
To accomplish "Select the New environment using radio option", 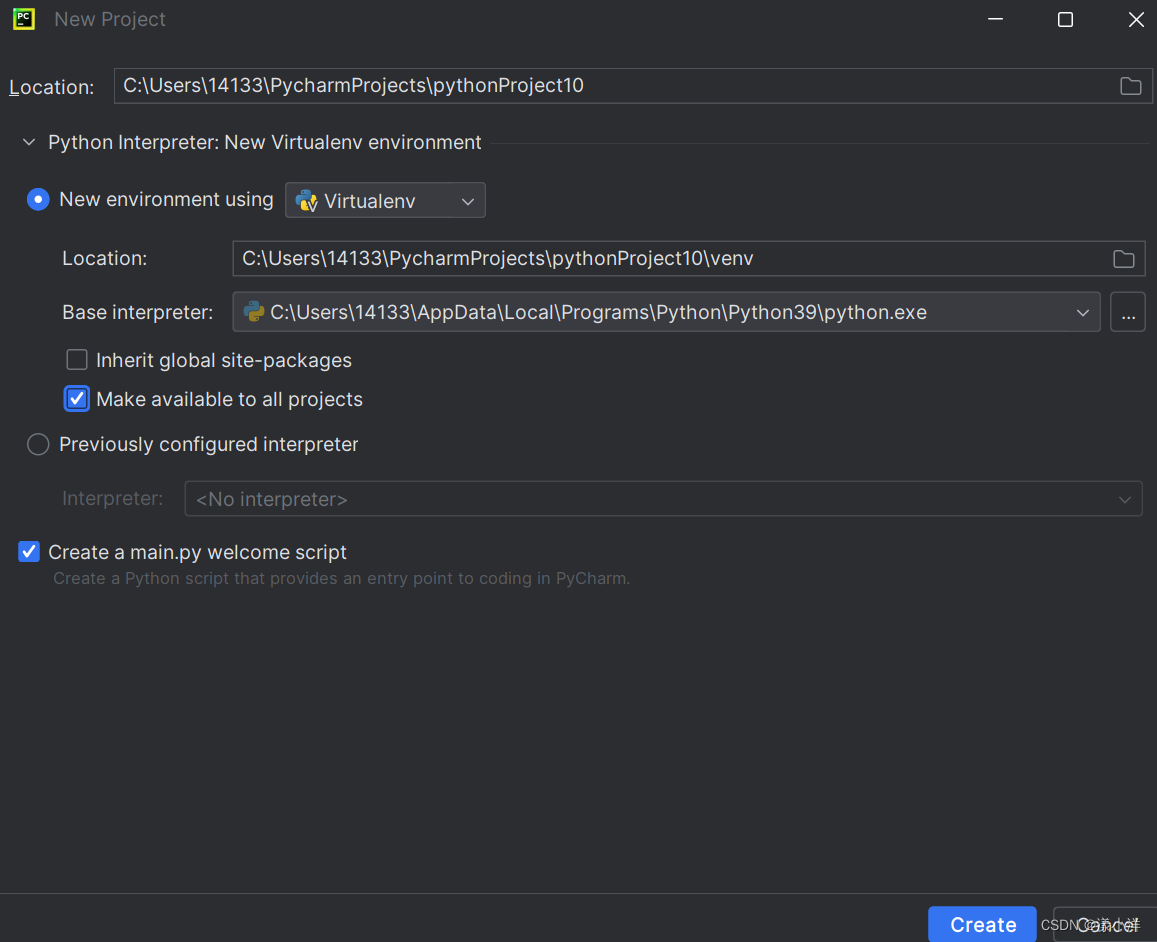I will (x=38, y=199).
